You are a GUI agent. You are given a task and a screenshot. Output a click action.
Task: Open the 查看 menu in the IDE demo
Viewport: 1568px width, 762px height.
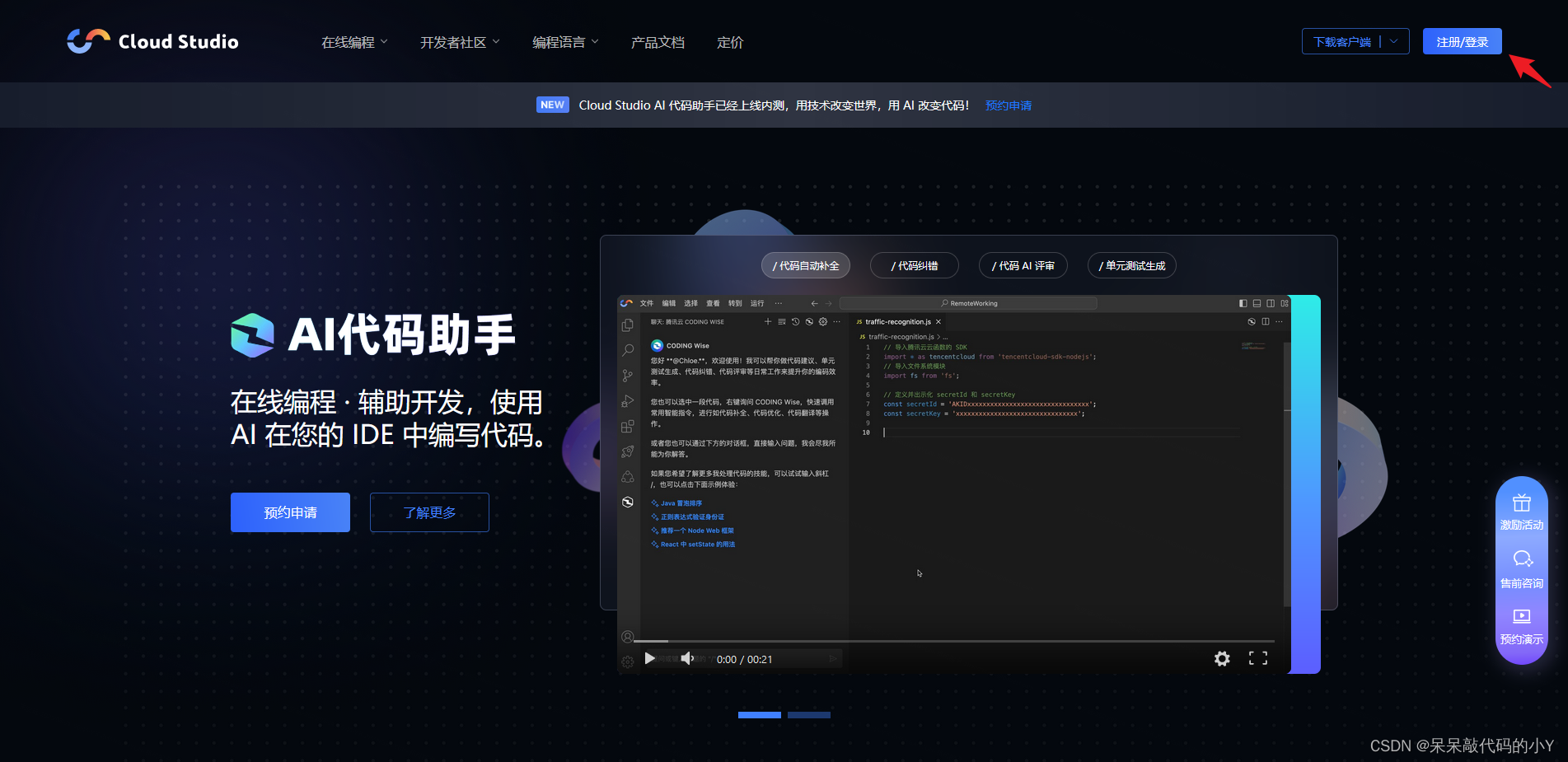coord(713,303)
